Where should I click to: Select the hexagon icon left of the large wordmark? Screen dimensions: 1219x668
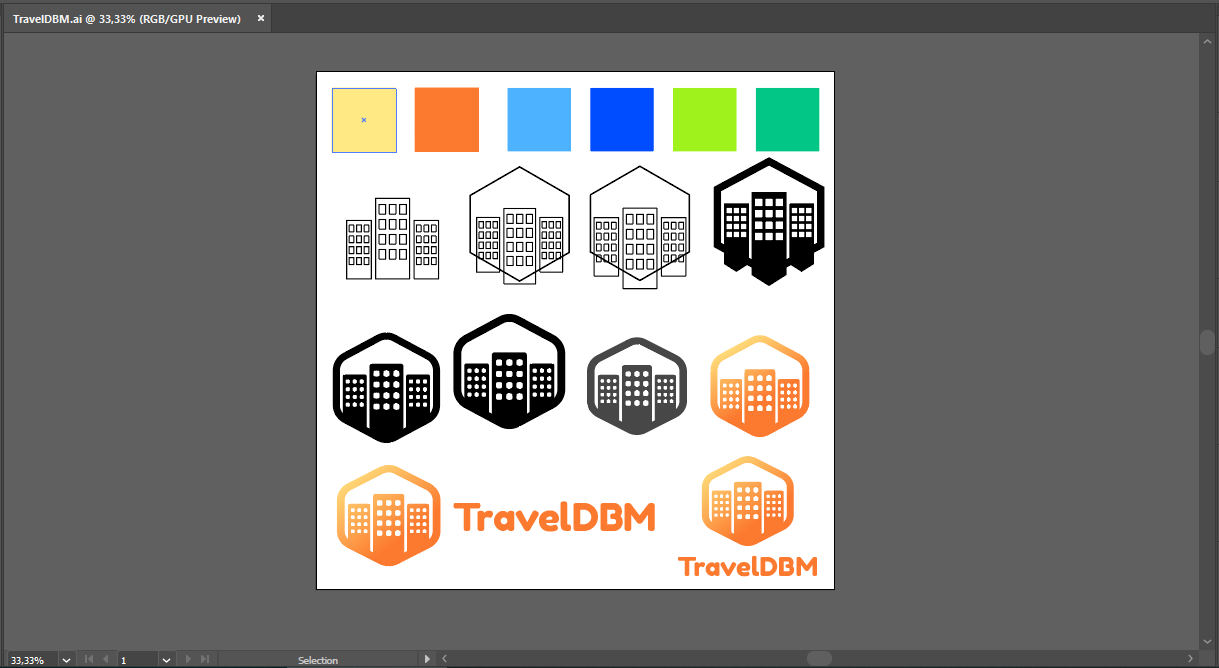[x=389, y=516]
